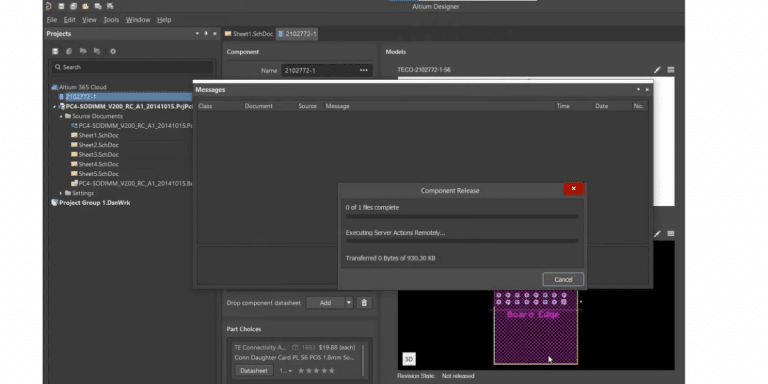The image size is (768, 384).
Task: Switch to the Sheet1.SchDoc tab
Action: point(249,34)
